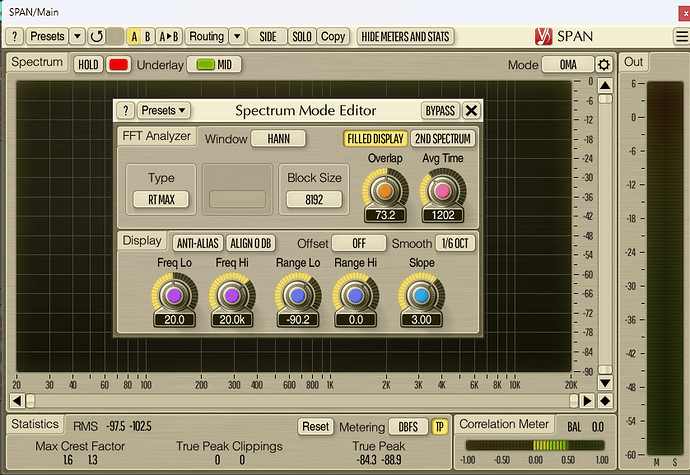690x475 pixels.
Task: Toggle ANTI-ALIAS display option
Action: tap(198, 243)
